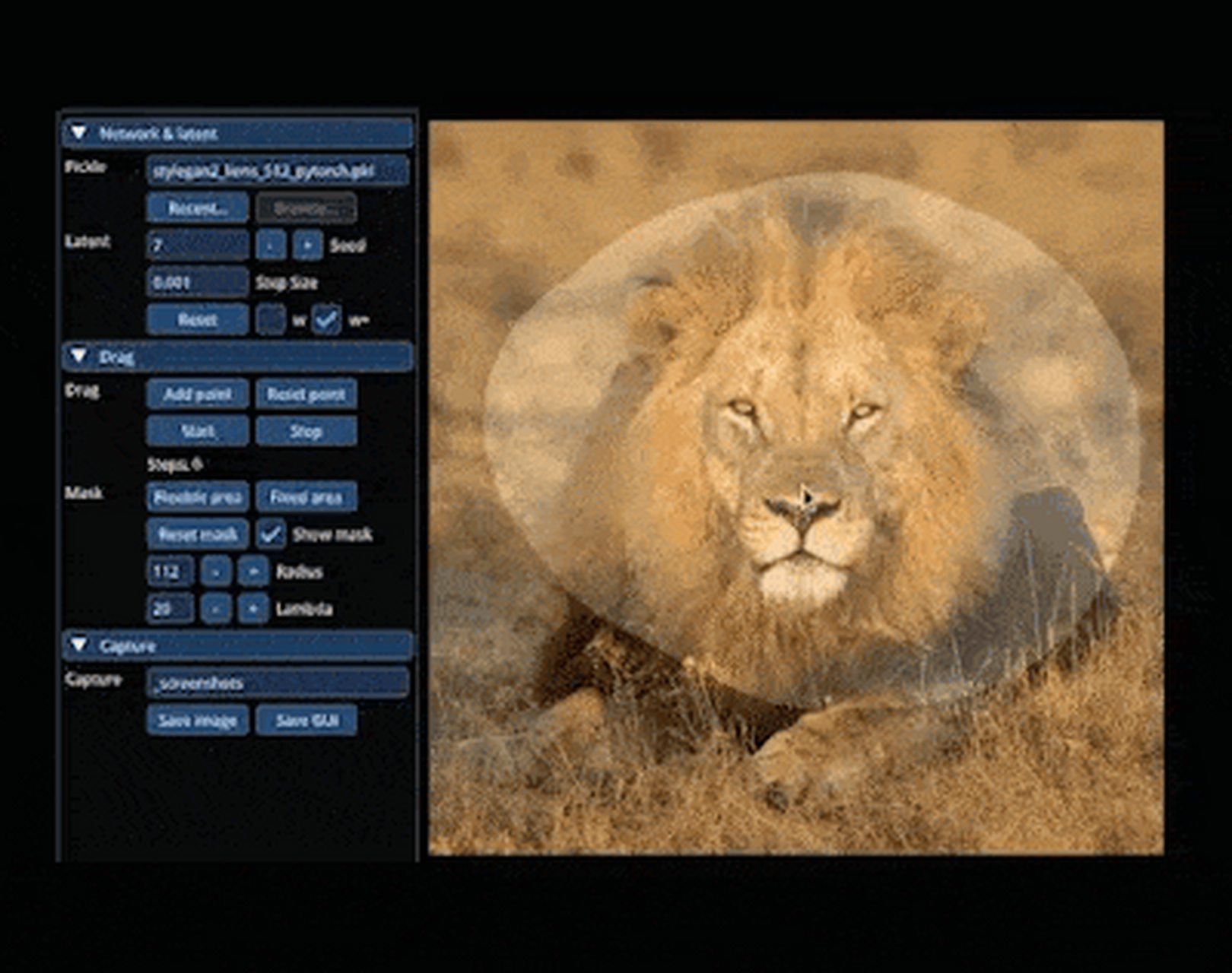1232x973 pixels.
Task: Collapse the Drag section header
Action: point(79,356)
